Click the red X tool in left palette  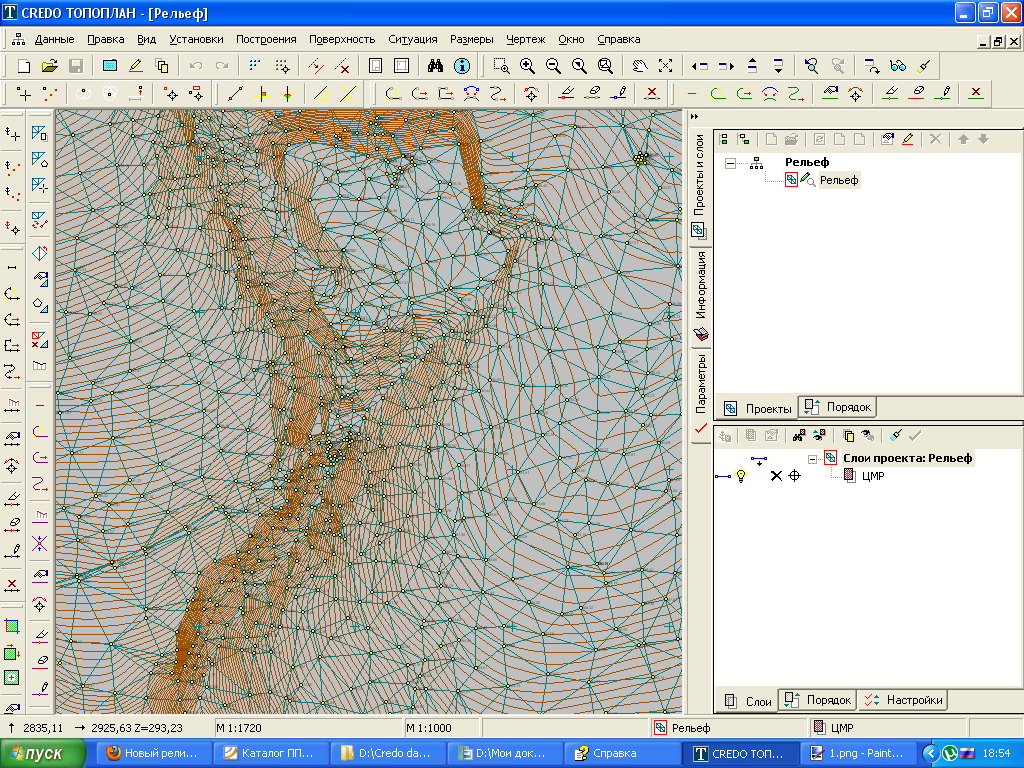12,584
